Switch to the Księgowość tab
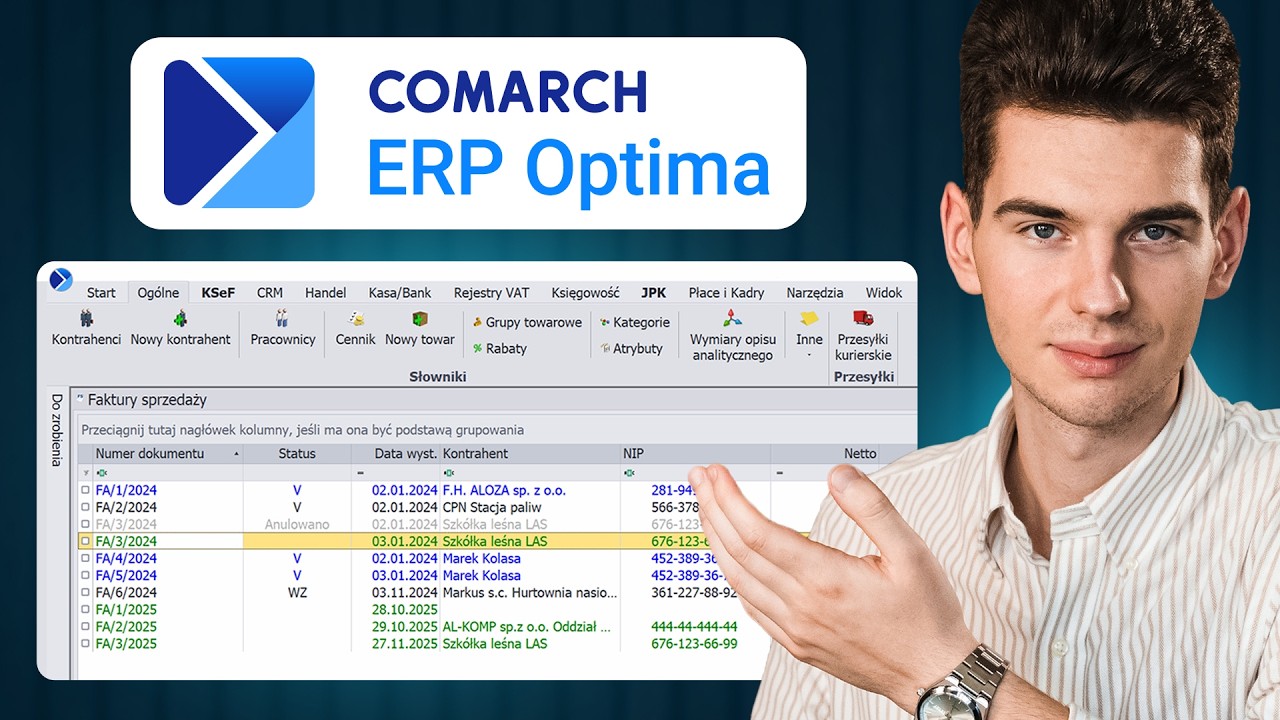1280x720 pixels. tap(586, 293)
